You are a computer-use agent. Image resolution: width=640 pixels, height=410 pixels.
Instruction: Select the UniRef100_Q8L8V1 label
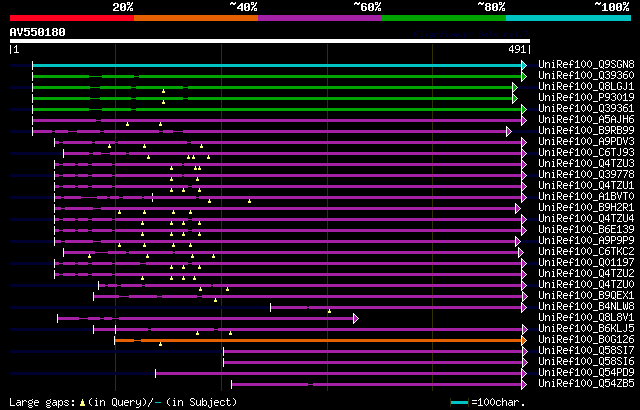coord(586,318)
